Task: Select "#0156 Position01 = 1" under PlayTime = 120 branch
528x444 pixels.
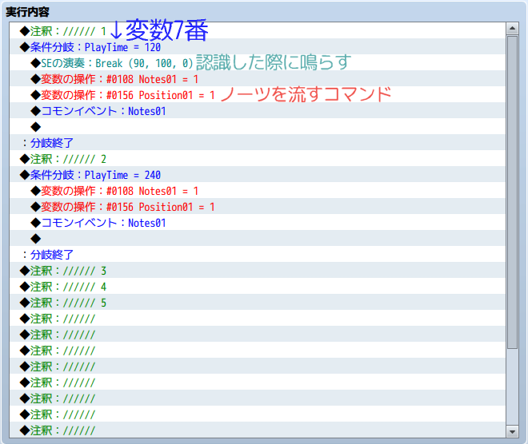Action: (258, 95)
